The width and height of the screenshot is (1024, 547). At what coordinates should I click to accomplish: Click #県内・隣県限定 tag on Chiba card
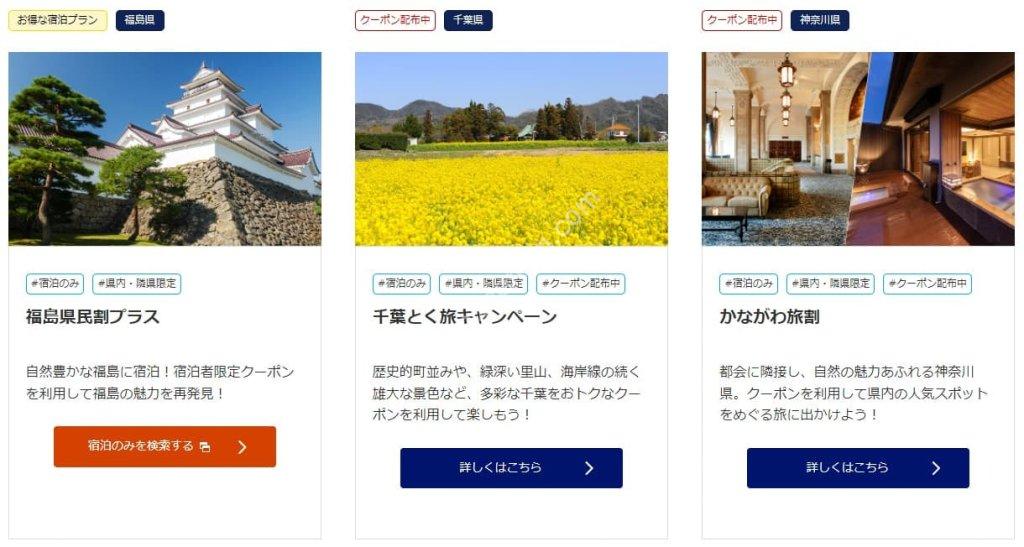484,284
